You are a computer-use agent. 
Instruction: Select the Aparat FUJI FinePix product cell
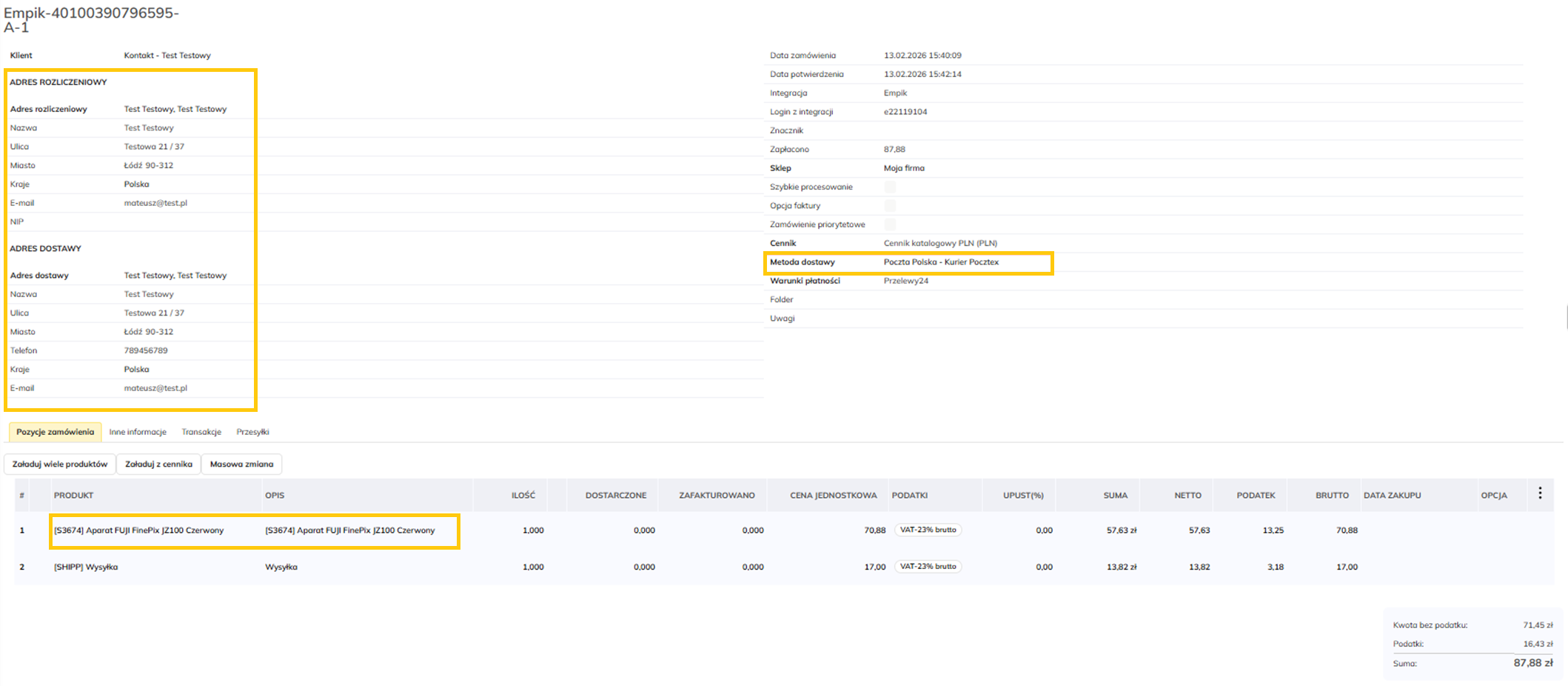[x=138, y=530]
